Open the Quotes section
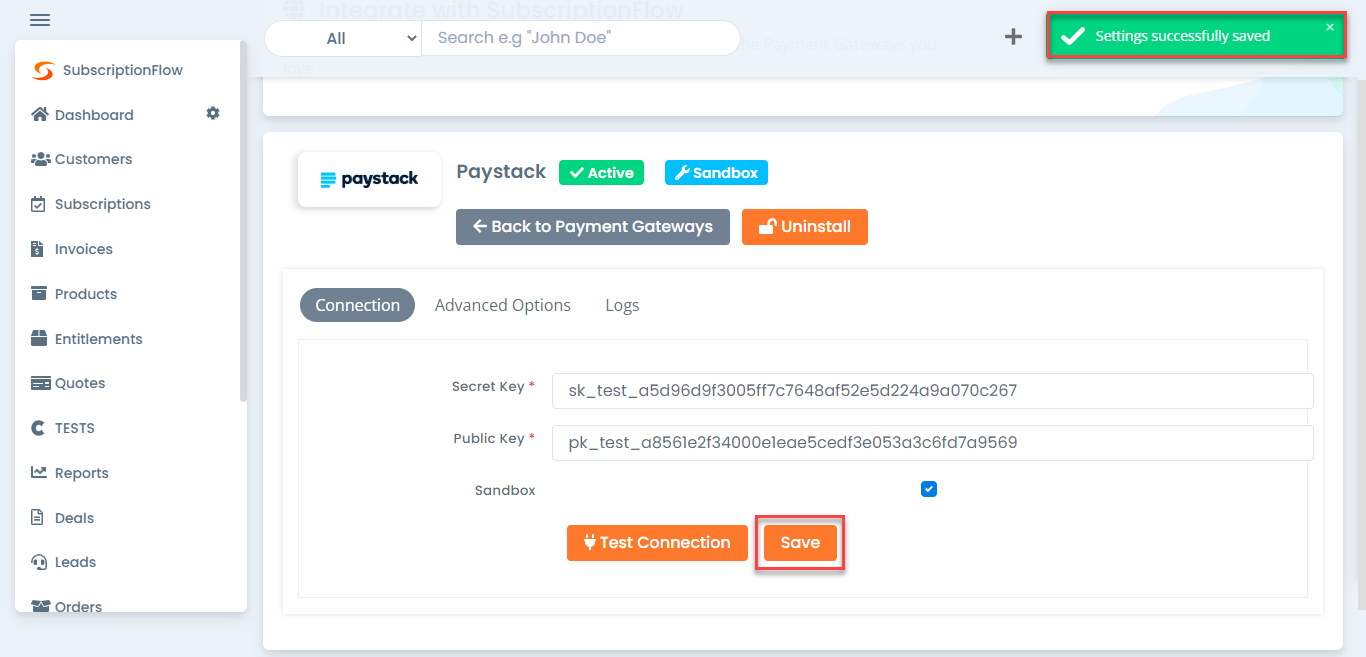The width and height of the screenshot is (1366, 657). 80,382
